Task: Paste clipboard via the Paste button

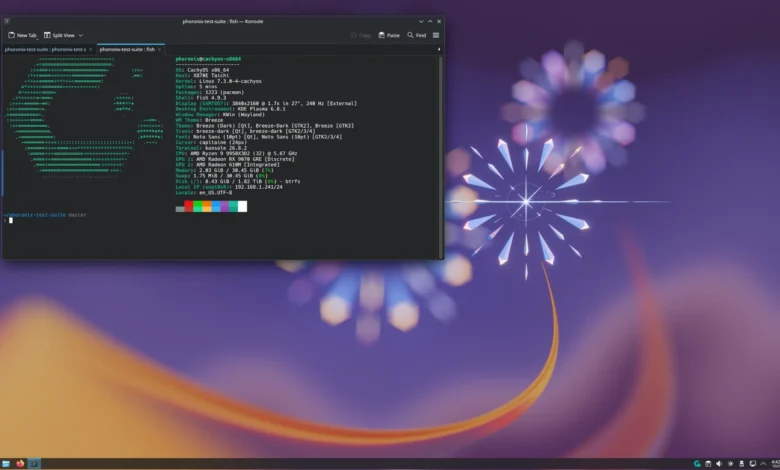Action: (389, 35)
